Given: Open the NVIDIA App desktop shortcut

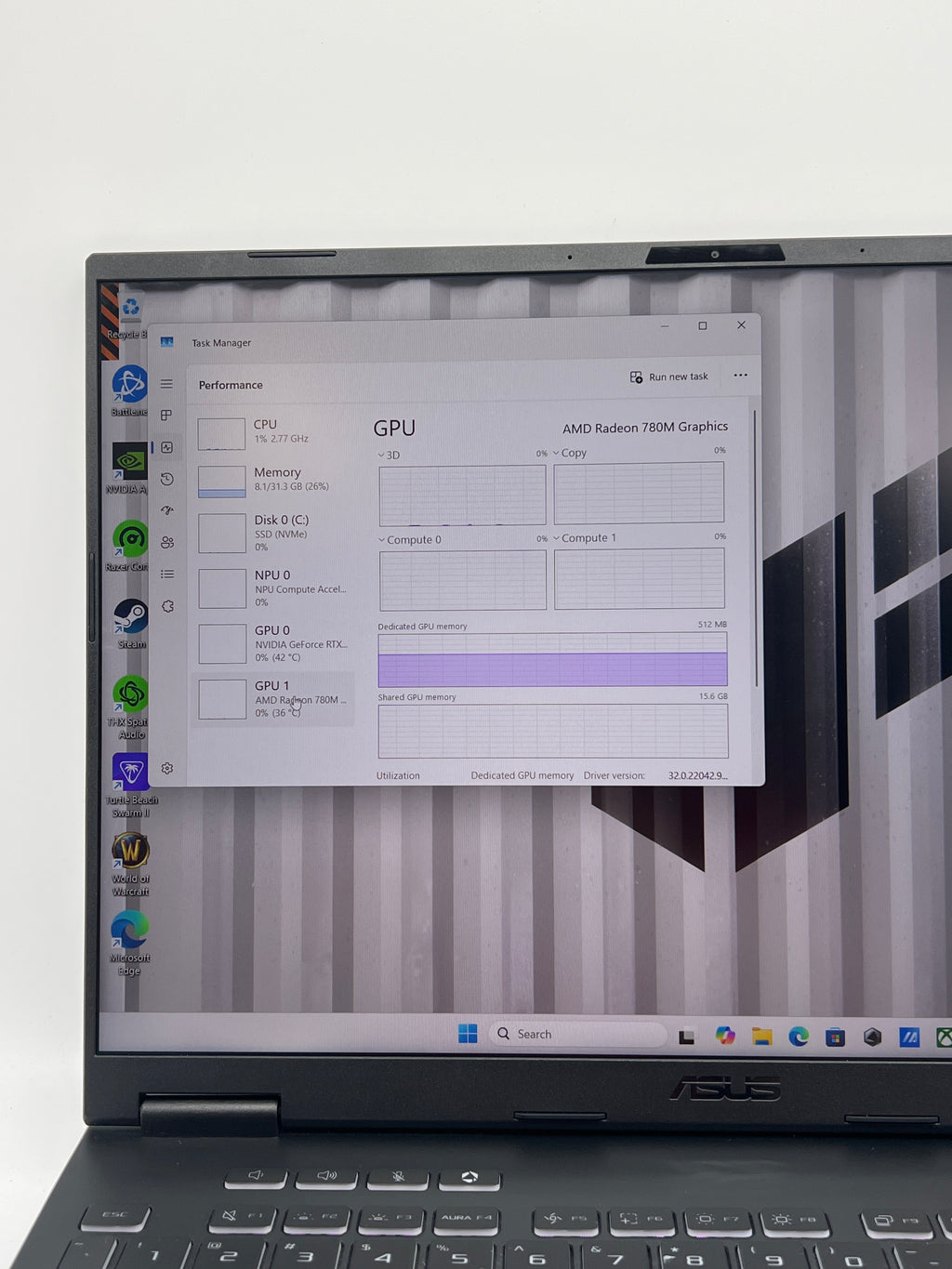Looking at the screenshot, I should pos(127,468).
